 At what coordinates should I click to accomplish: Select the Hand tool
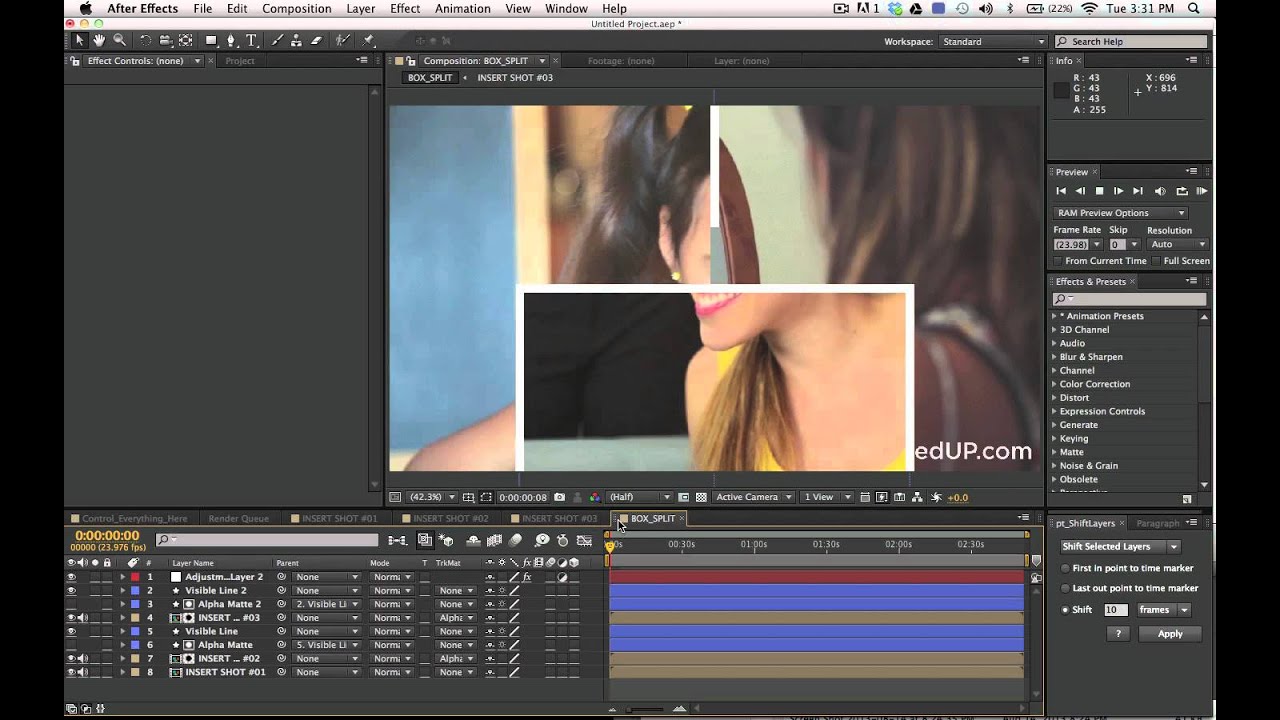(x=99, y=41)
